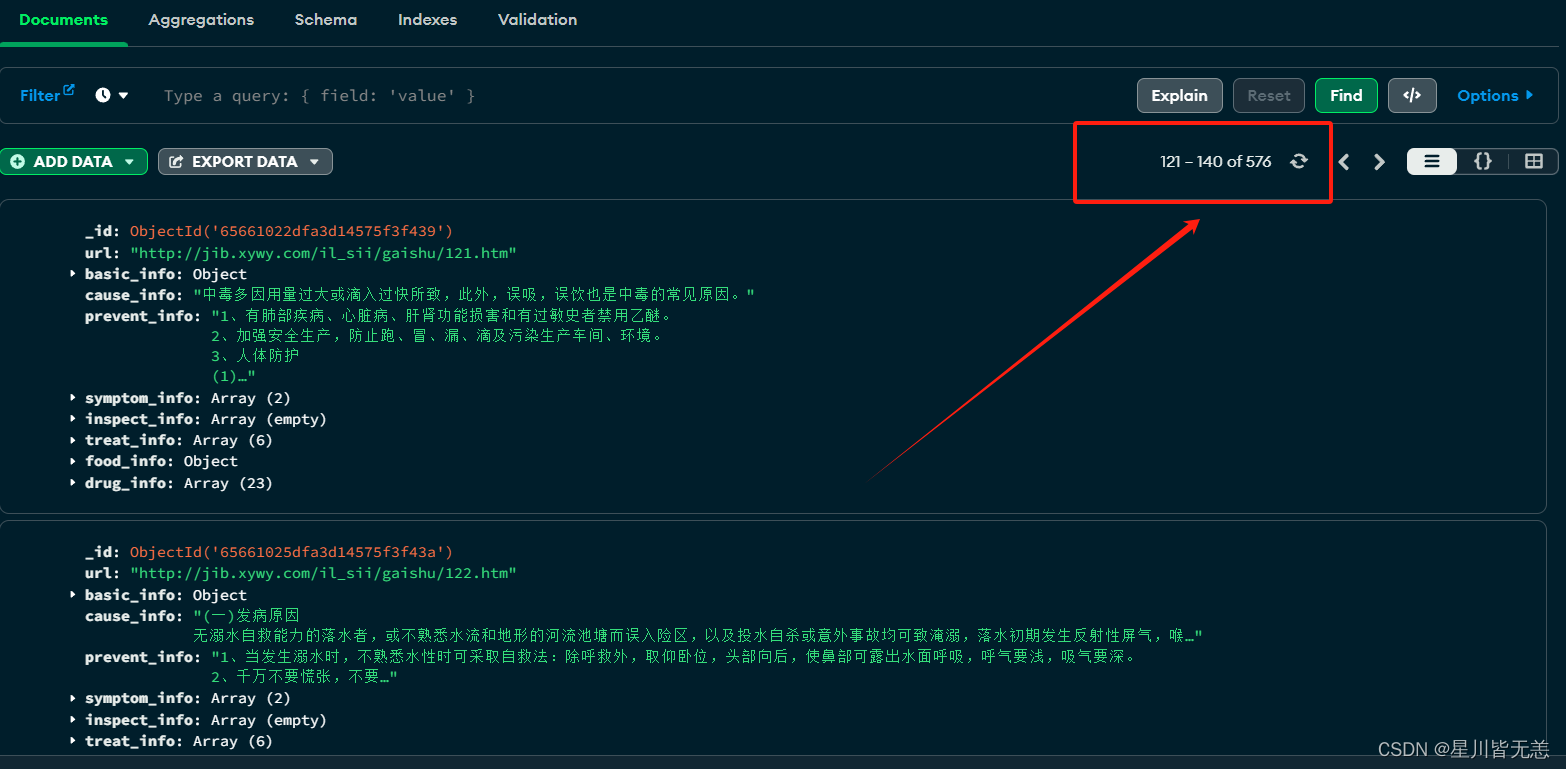This screenshot has height=769, width=1566.
Task: Open the ADD DATA dropdown
Action: click(x=74, y=161)
